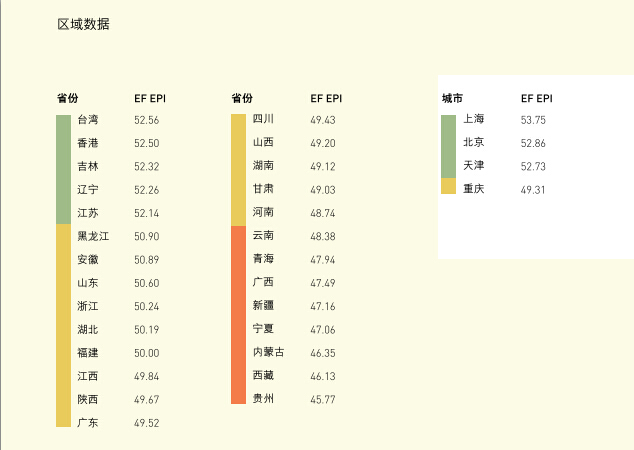This screenshot has height=450, width=634.
Task: Select the 北京 city name
Action: [x=474, y=143]
